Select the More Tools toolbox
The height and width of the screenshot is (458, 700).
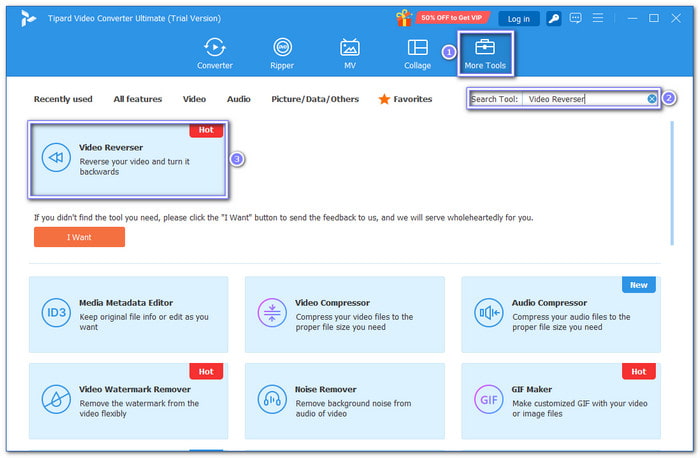click(485, 54)
